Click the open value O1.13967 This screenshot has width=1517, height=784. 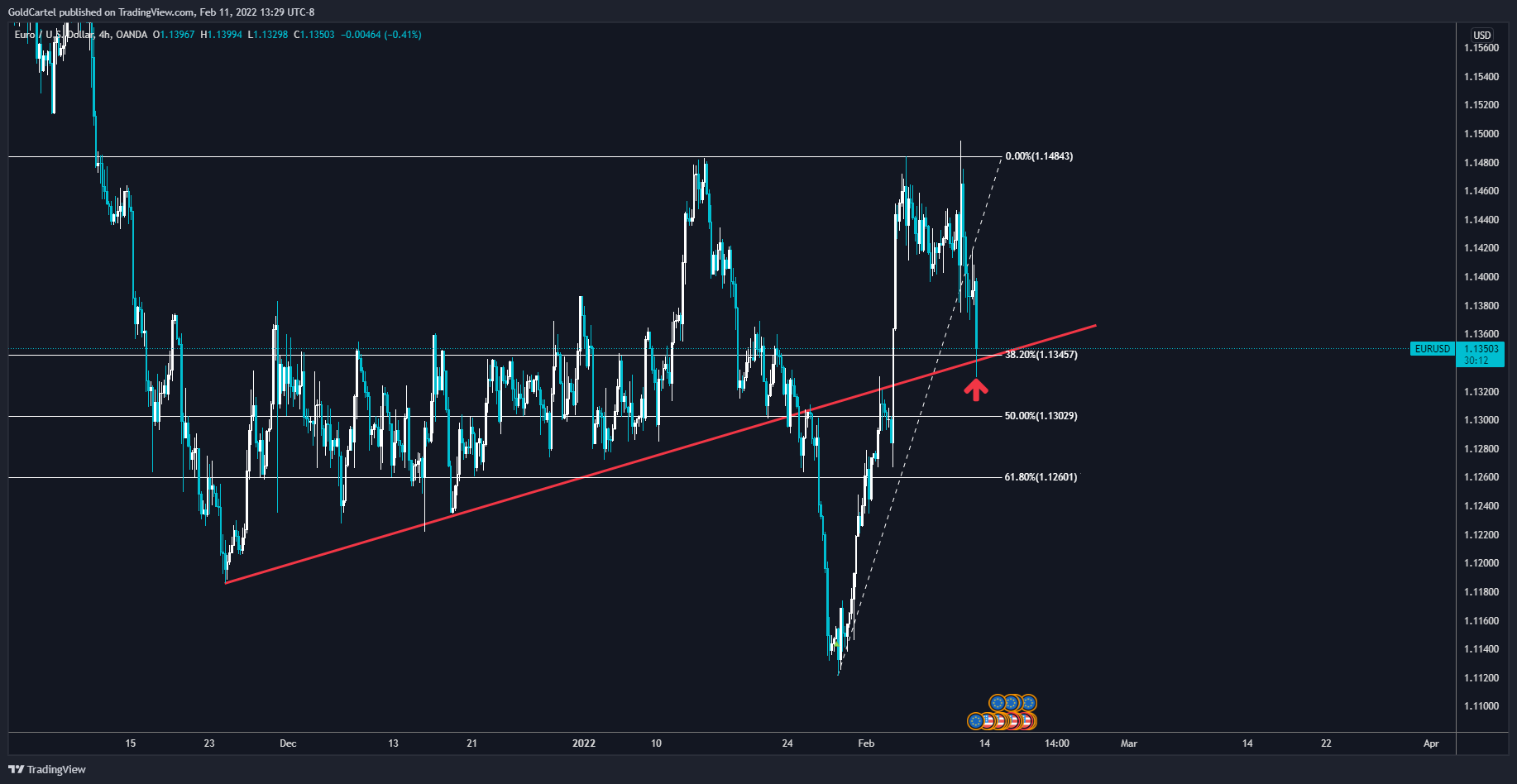point(174,35)
